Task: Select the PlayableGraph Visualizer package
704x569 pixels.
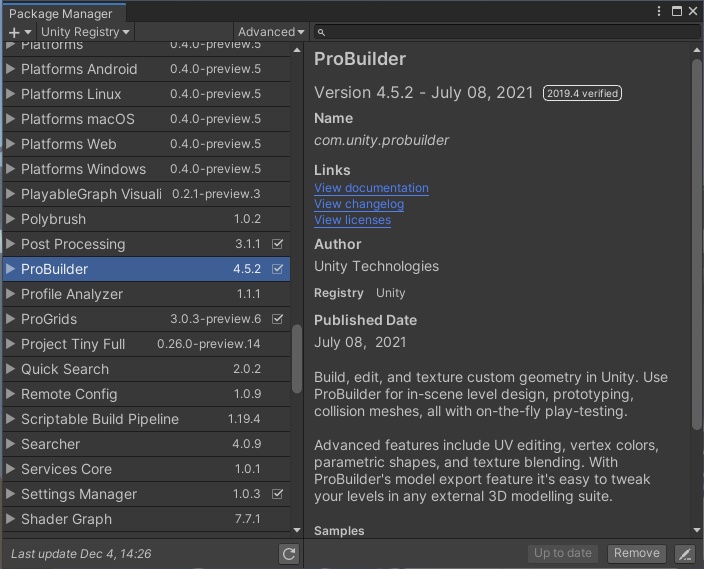Action: pos(146,194)
